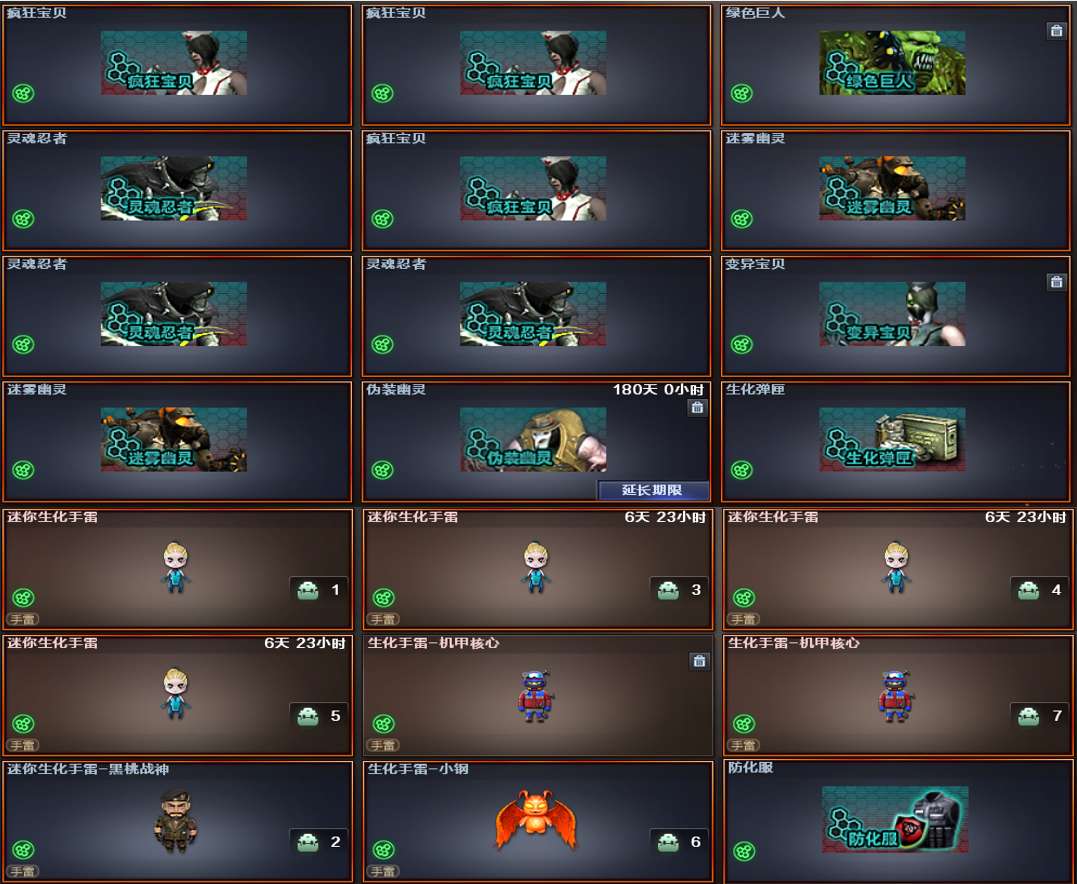Click backpack slot 2 on 黑桃战神 grenade
1077x884 pixels.
319,842
